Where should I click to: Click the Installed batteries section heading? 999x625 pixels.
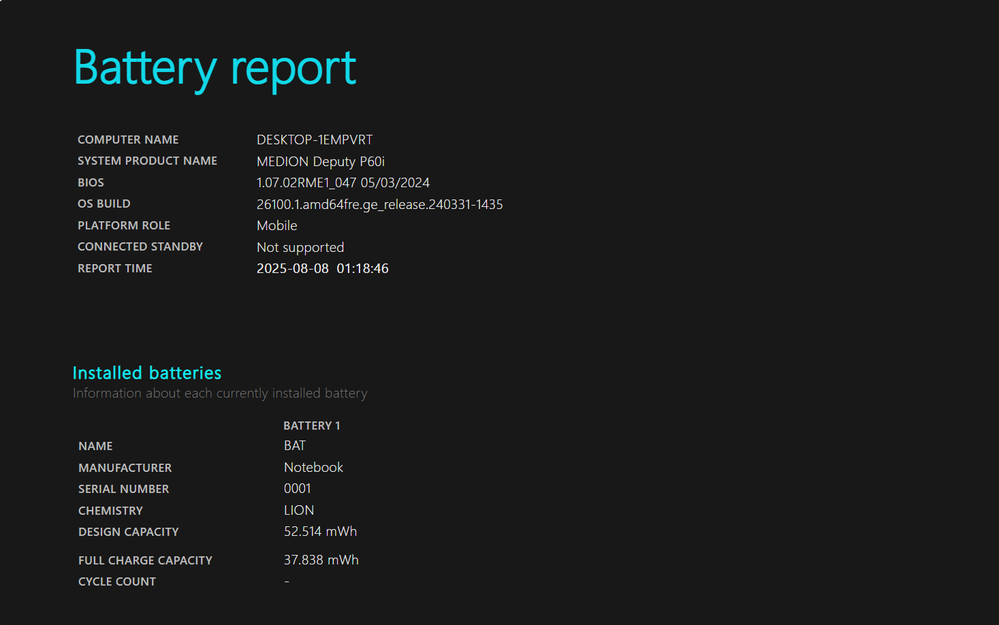pos(147,373)
